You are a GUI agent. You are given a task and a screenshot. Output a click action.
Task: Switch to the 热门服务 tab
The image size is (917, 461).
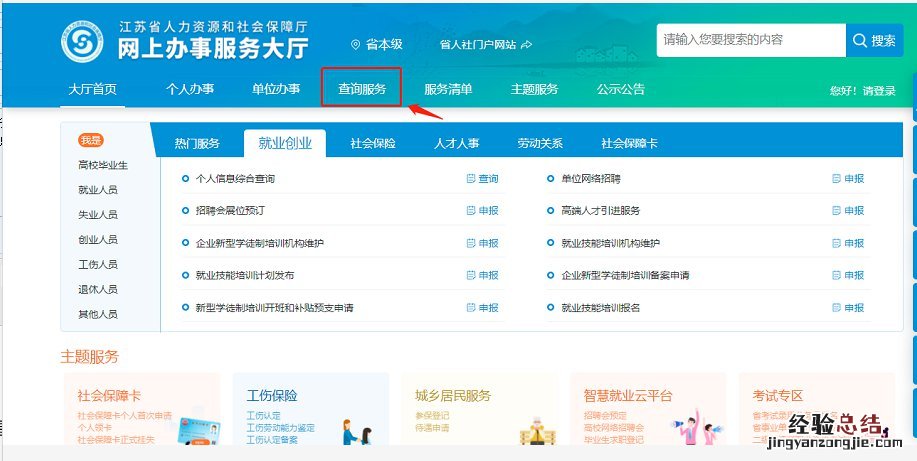pos(197,144)
